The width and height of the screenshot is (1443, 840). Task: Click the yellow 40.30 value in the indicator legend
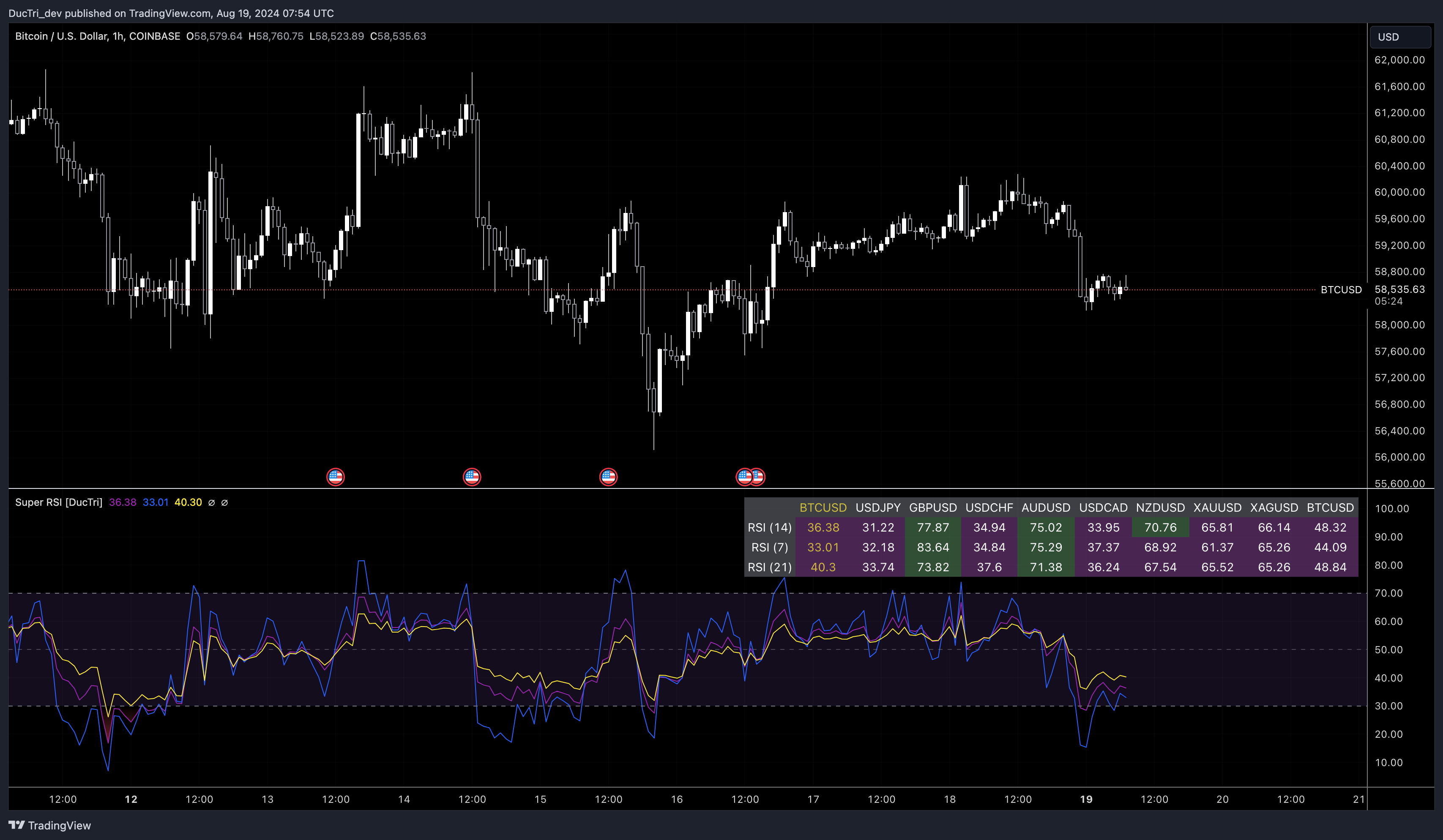(x=188, y=502)
